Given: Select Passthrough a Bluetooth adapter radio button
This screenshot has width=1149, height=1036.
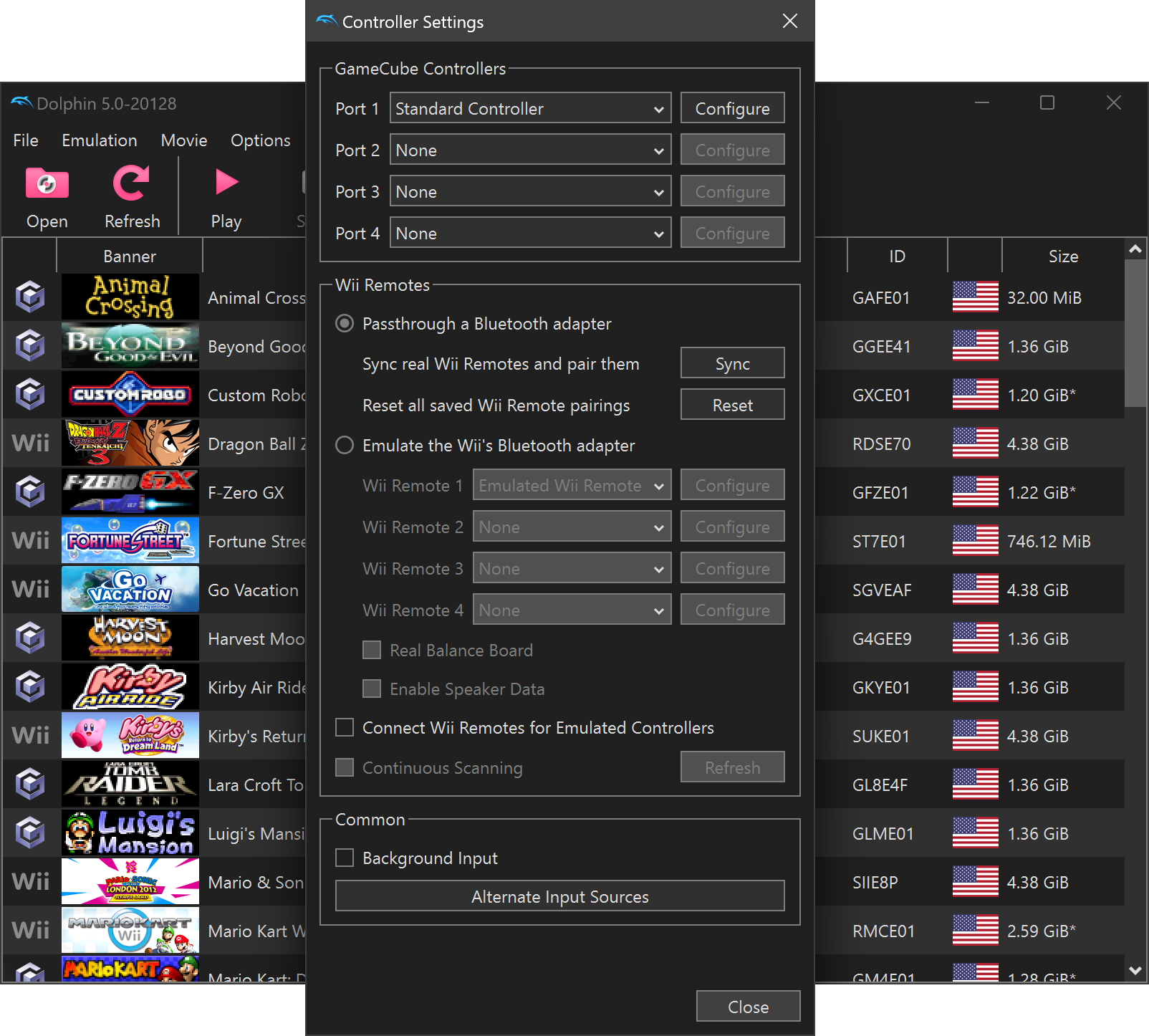Looking at the screenshot, I should click(x=345, y=323).
